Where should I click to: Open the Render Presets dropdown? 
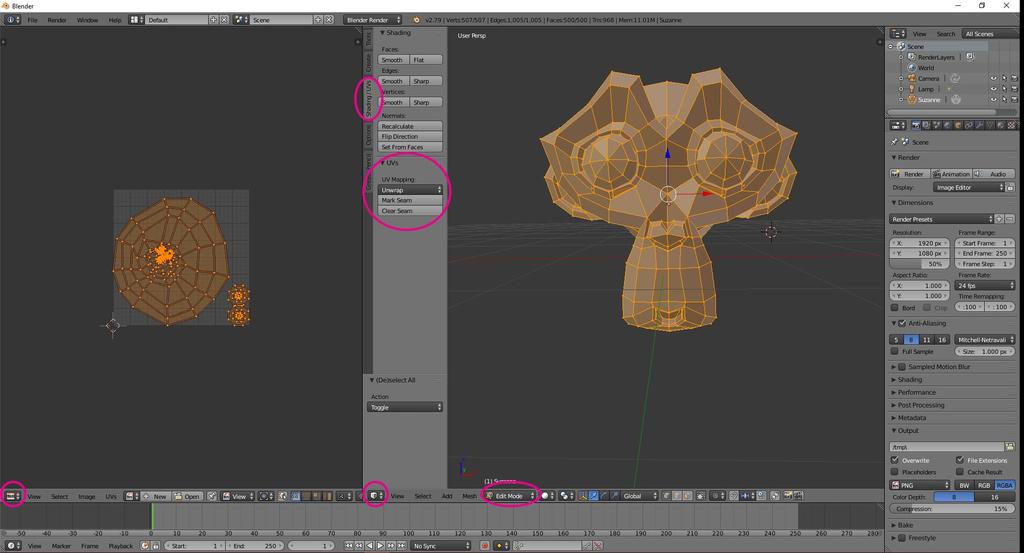pyautogui.click(x=941, y=219)
